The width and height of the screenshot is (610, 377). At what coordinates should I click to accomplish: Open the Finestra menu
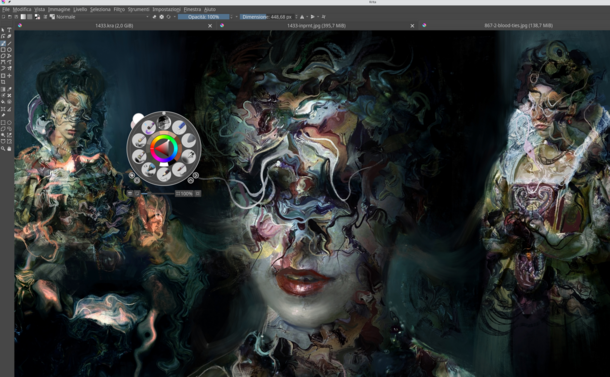tap(192, 9)
